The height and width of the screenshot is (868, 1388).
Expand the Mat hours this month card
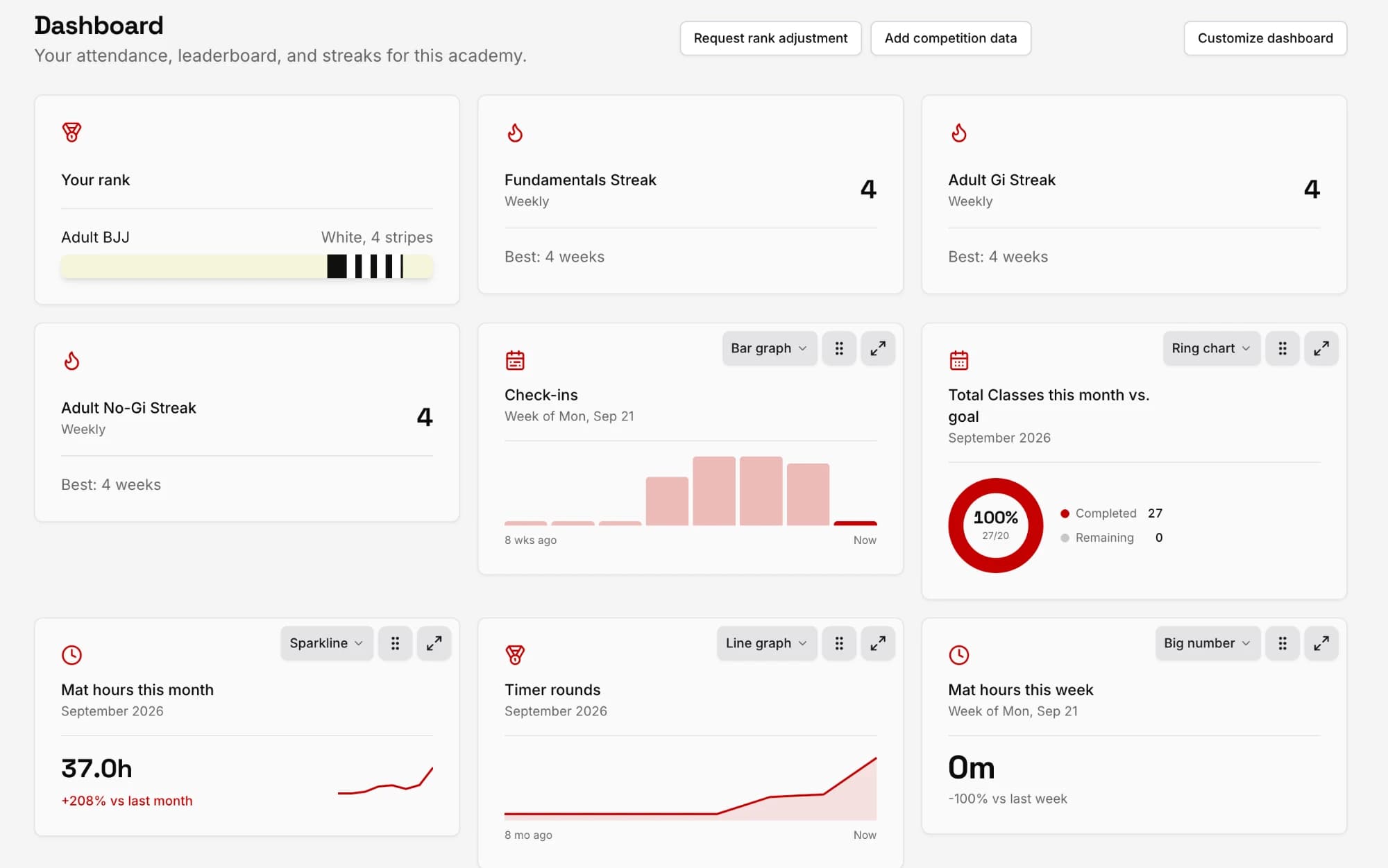(x=434, y=643)
